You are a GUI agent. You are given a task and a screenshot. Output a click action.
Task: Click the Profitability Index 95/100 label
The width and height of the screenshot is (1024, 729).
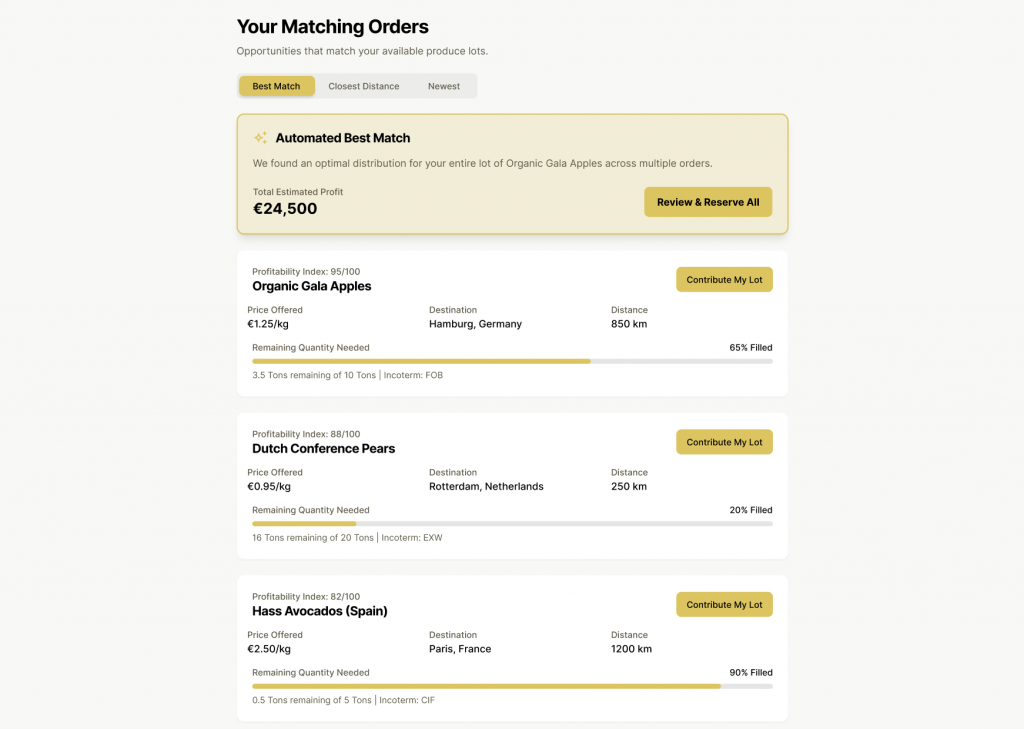[306, 271]
